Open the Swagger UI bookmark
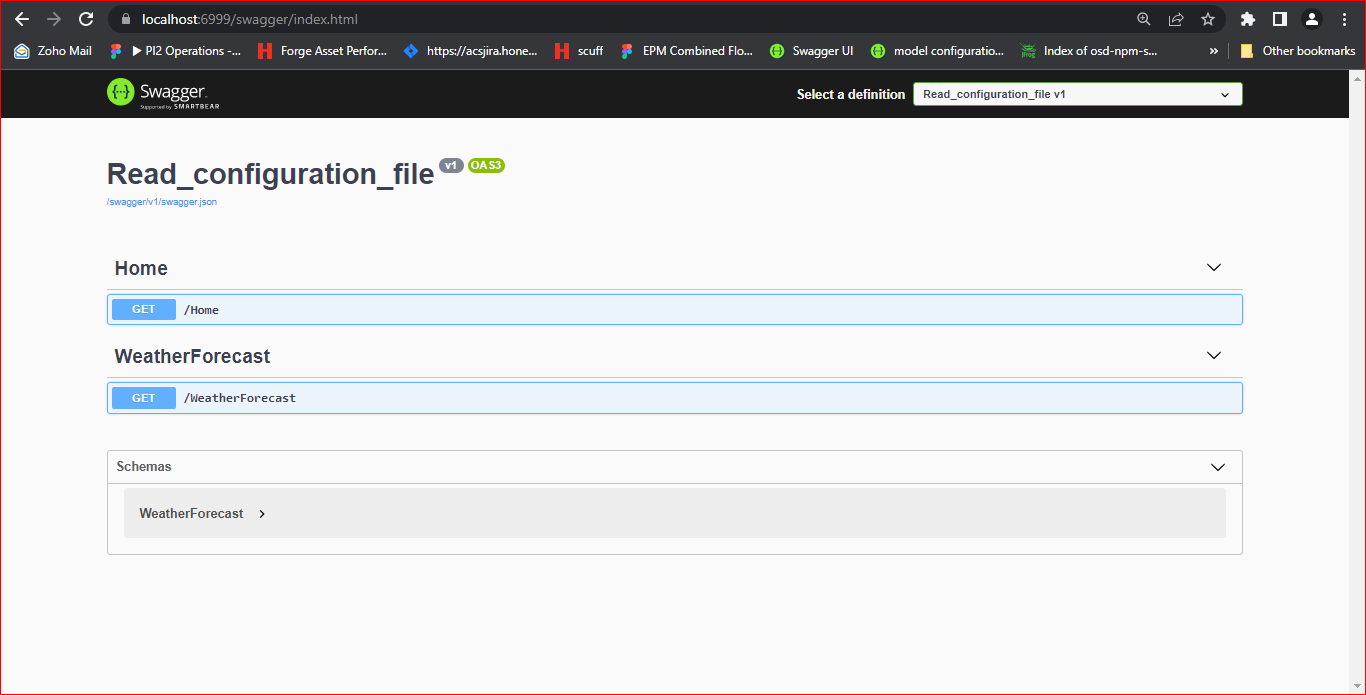 810,50
